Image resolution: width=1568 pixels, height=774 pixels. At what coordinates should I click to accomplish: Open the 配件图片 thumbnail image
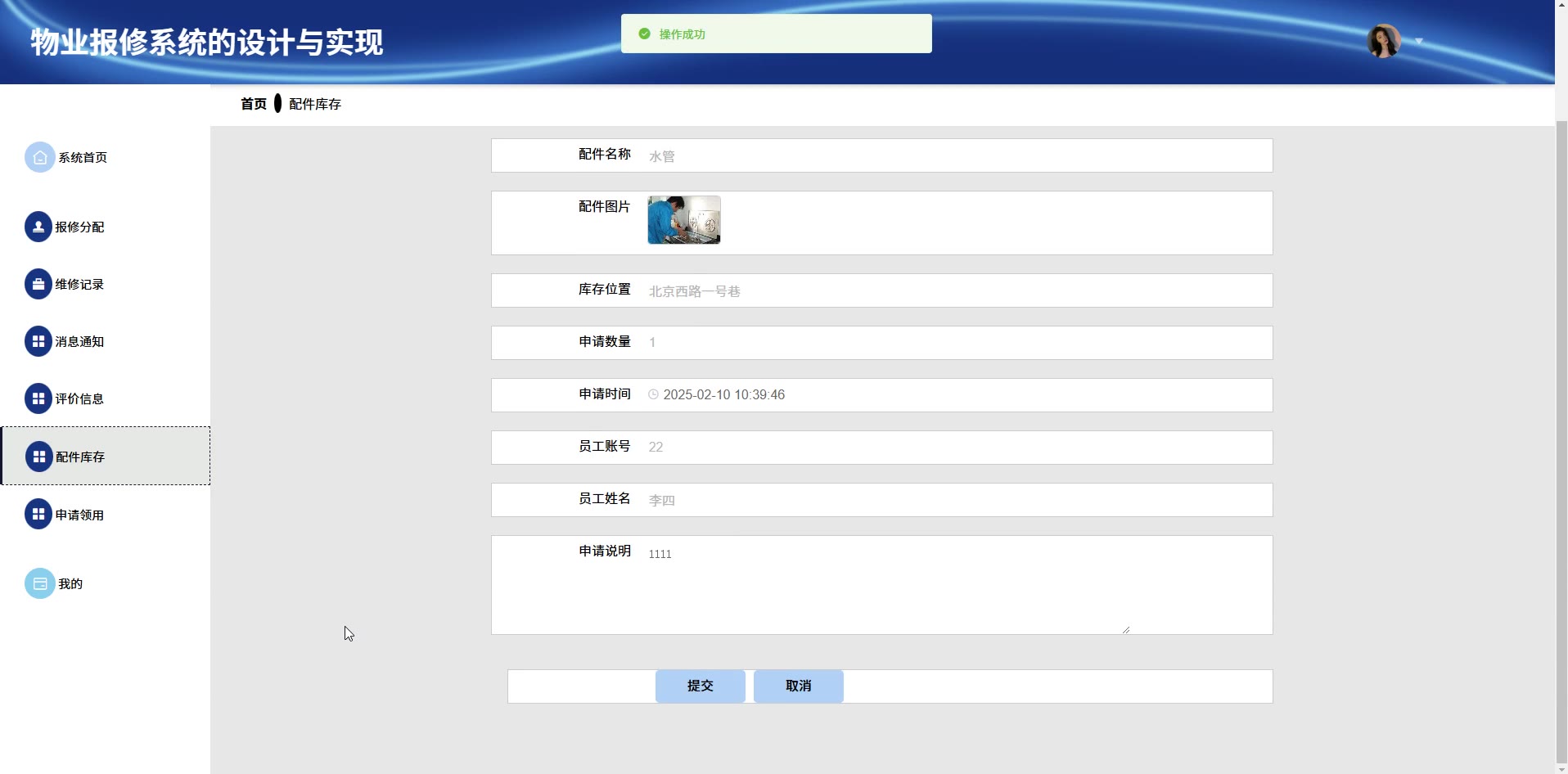pos(684,220)
